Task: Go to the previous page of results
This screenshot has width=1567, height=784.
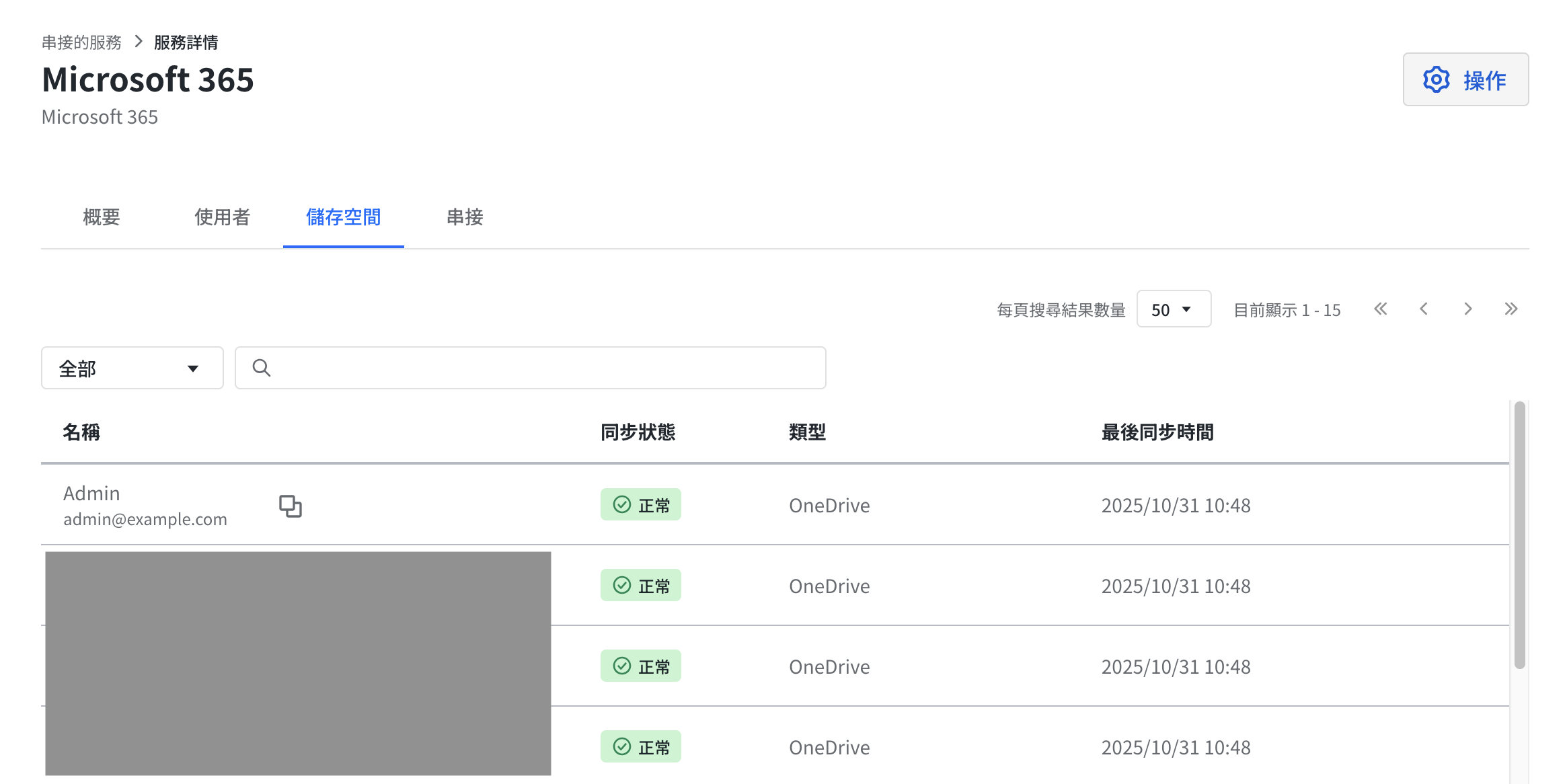Action: pos(1424,309)
